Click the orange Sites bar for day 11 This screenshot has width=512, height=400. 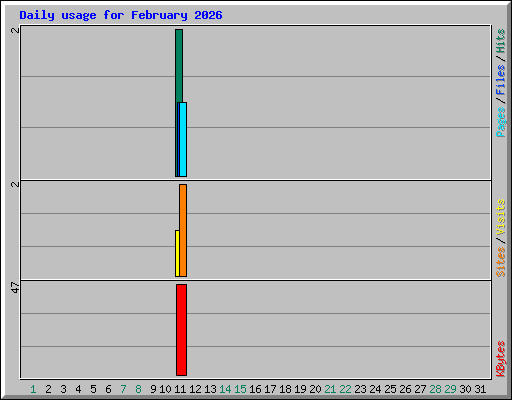[x=183, y=230]
